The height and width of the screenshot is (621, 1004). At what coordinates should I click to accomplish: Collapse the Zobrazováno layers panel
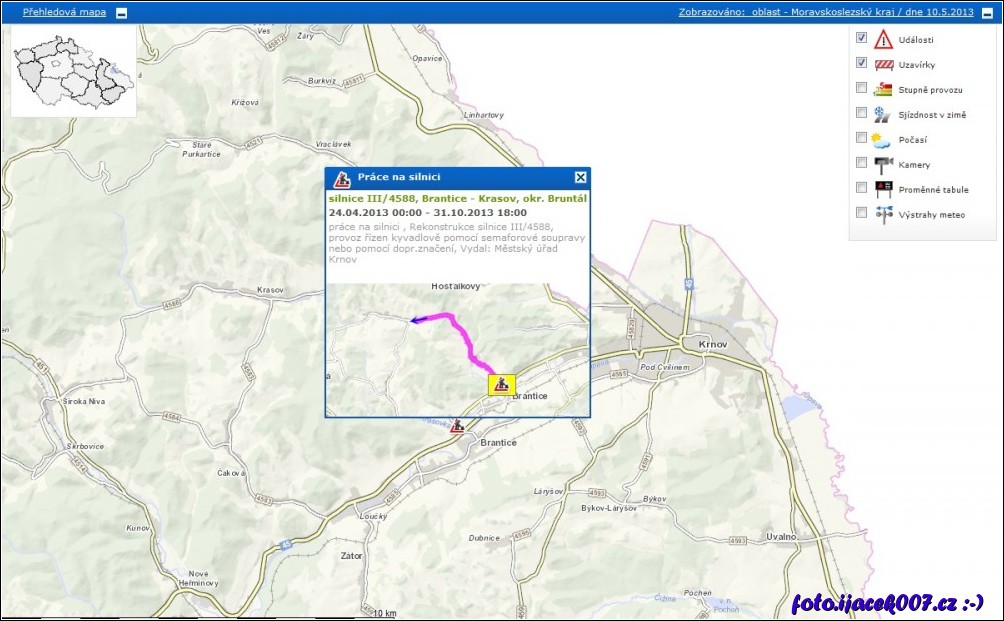(986, 13)
